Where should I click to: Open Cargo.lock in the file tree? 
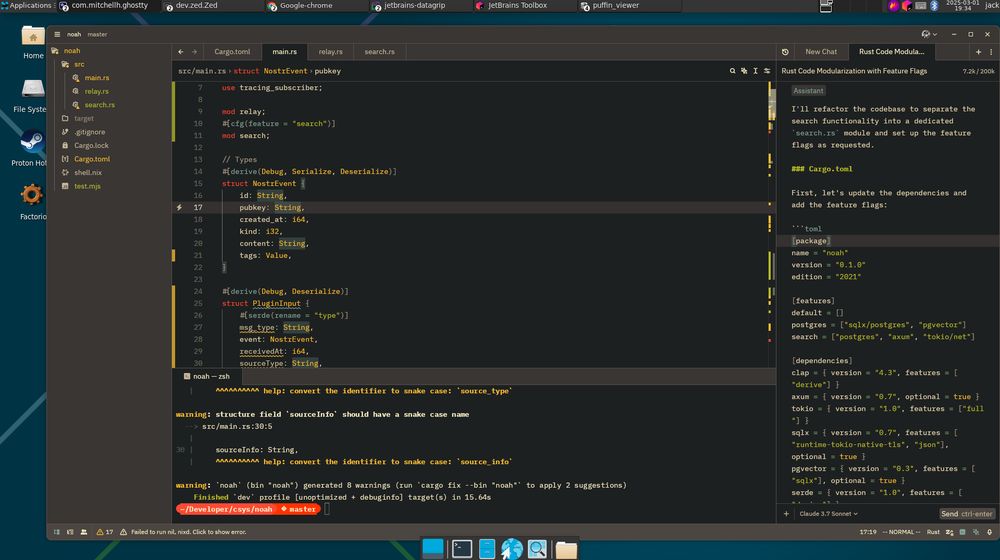pos(91,145)
